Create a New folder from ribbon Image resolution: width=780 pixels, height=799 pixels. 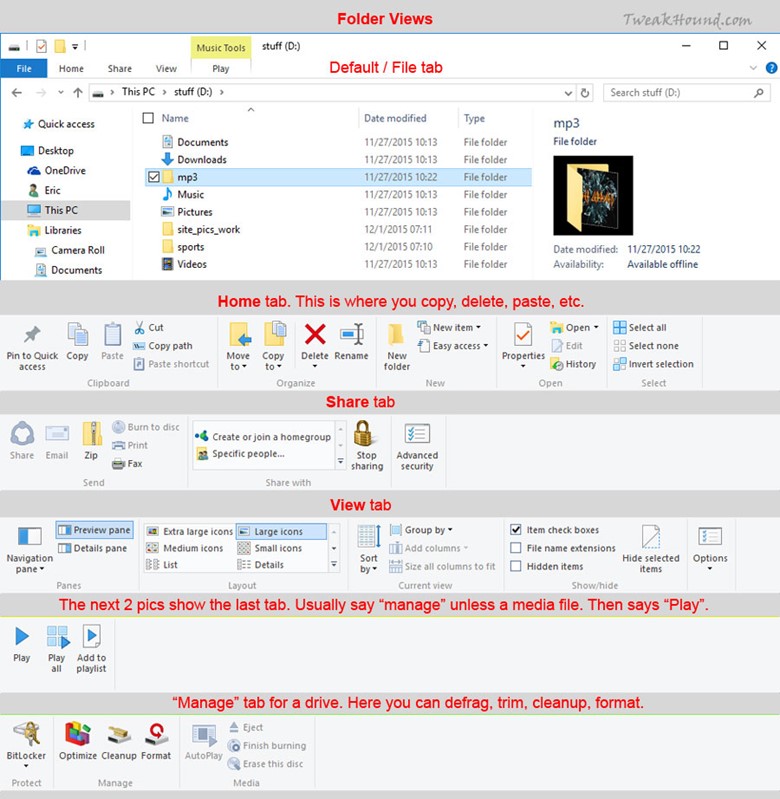click(x=396, y=347)
